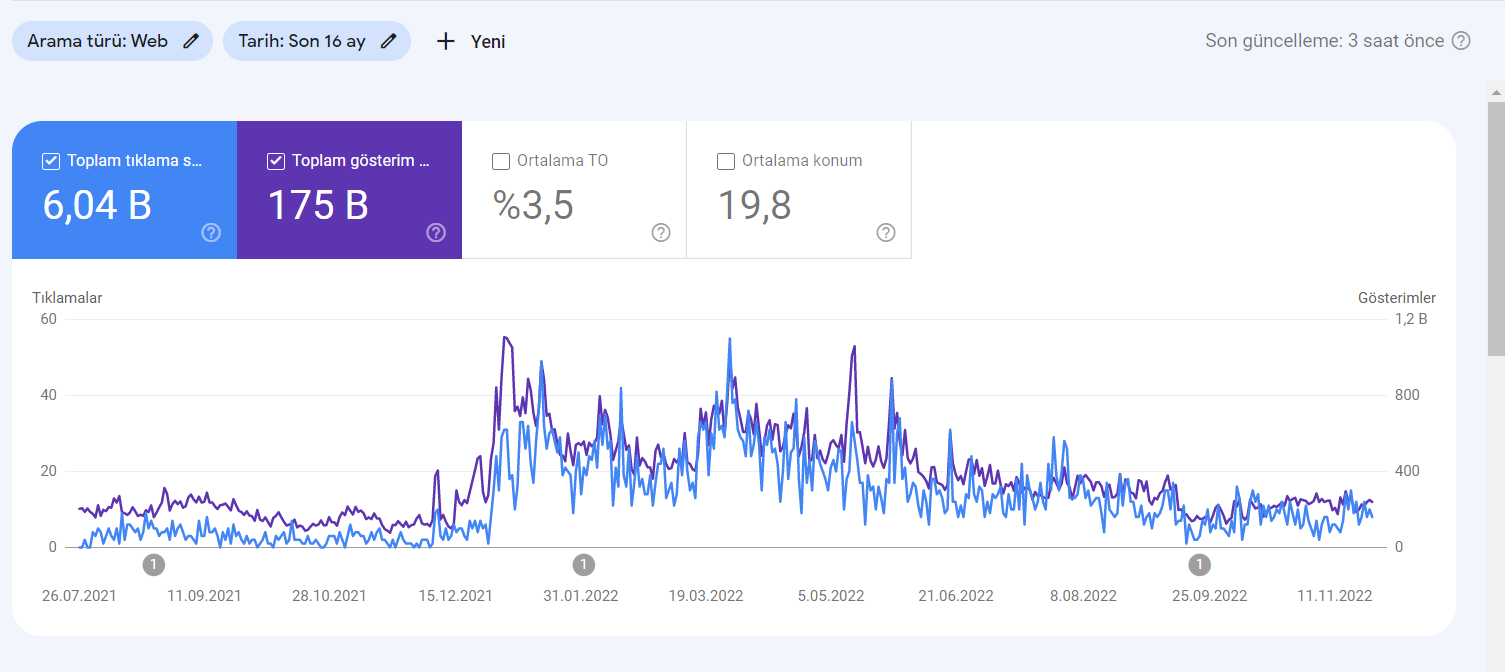This screenshot has width=1505, height=672.
Task: Click the plus icon beside Yeni
Action: (446, 41)
